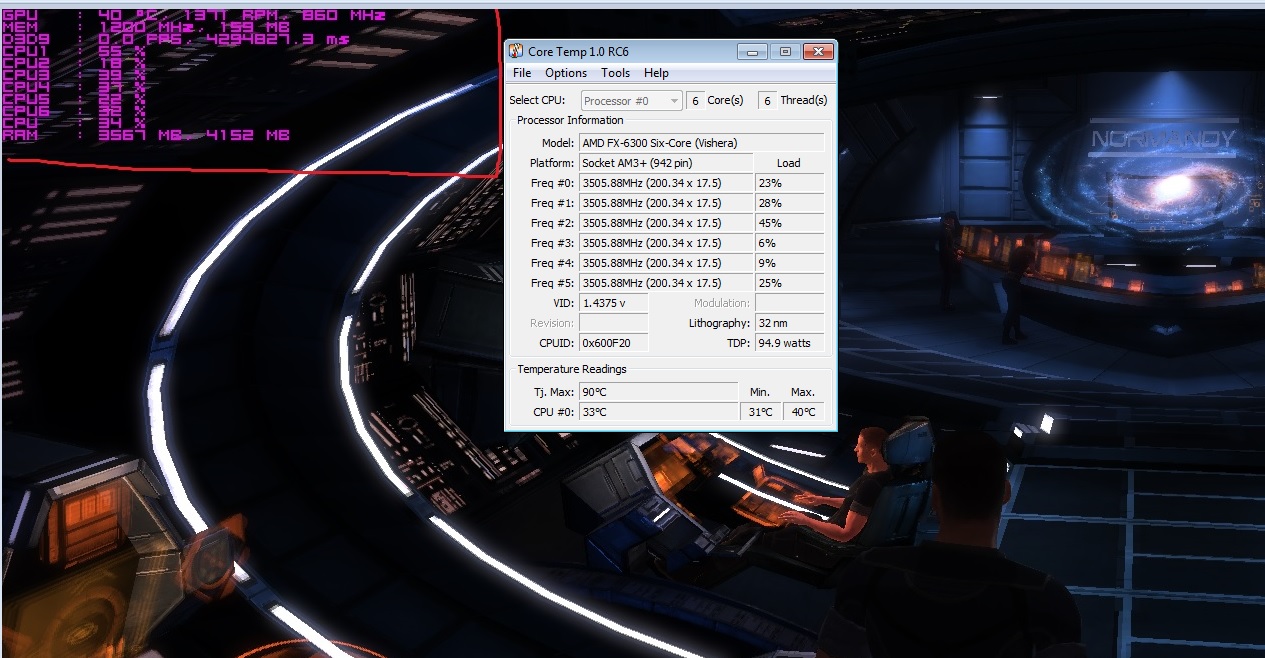Close the Core Temp window
Screen dimensions: 1265x658
point(818,51)
